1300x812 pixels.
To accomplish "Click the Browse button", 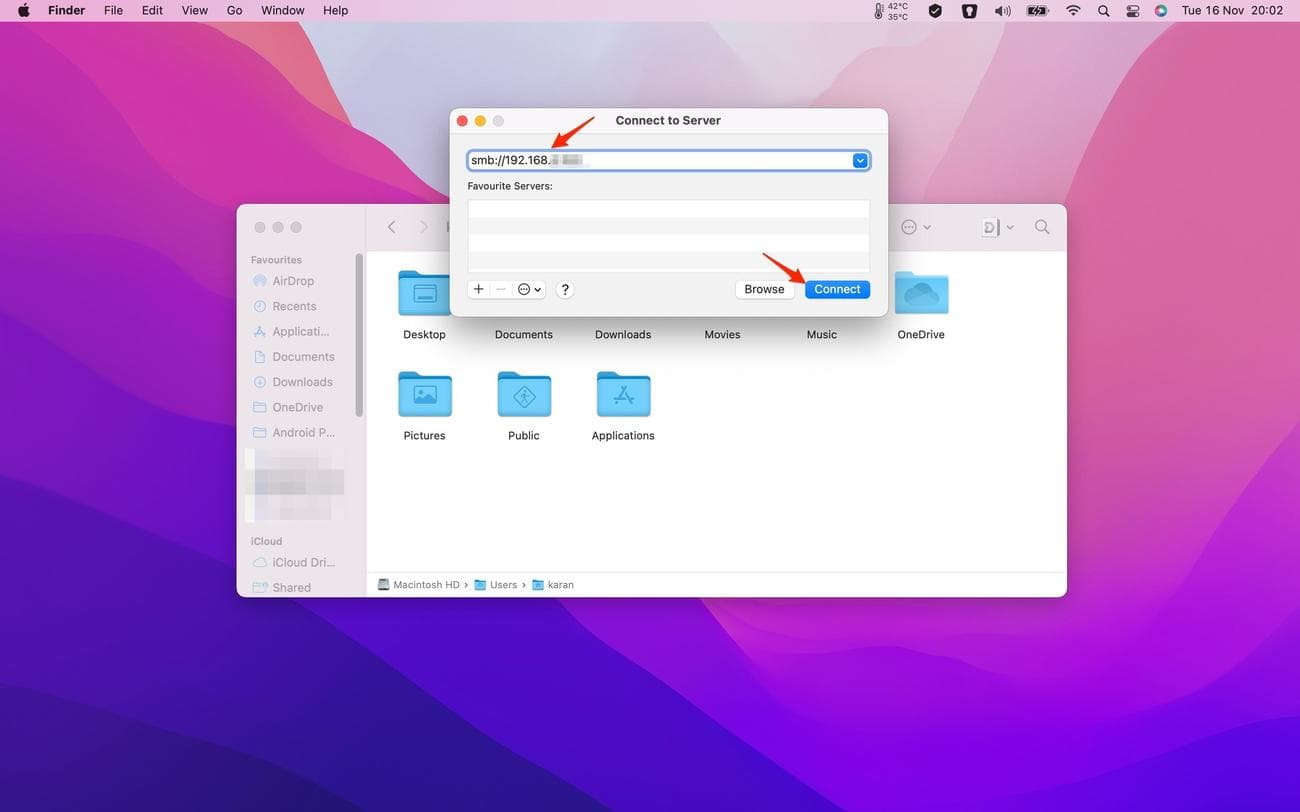I will (x=764, y=289).
